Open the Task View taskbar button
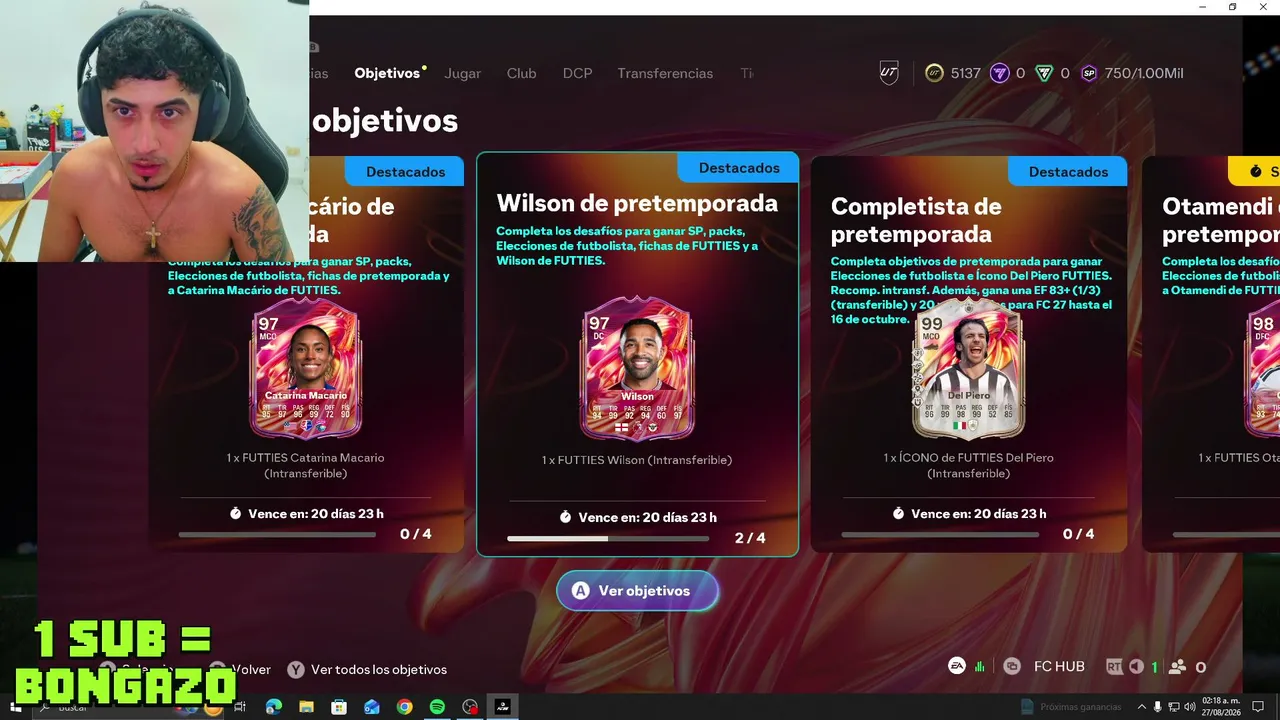This screenshot has height=720, width=1280. 241,707
